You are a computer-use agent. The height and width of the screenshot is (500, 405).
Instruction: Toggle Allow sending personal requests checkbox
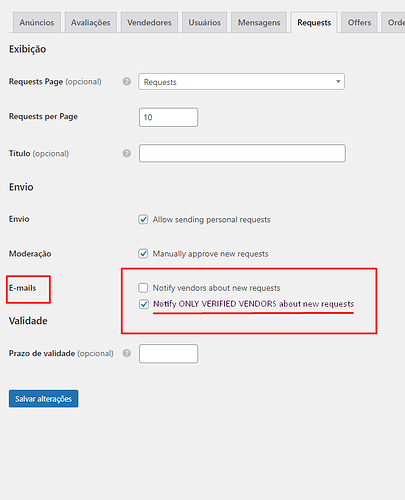coord(143,219)
